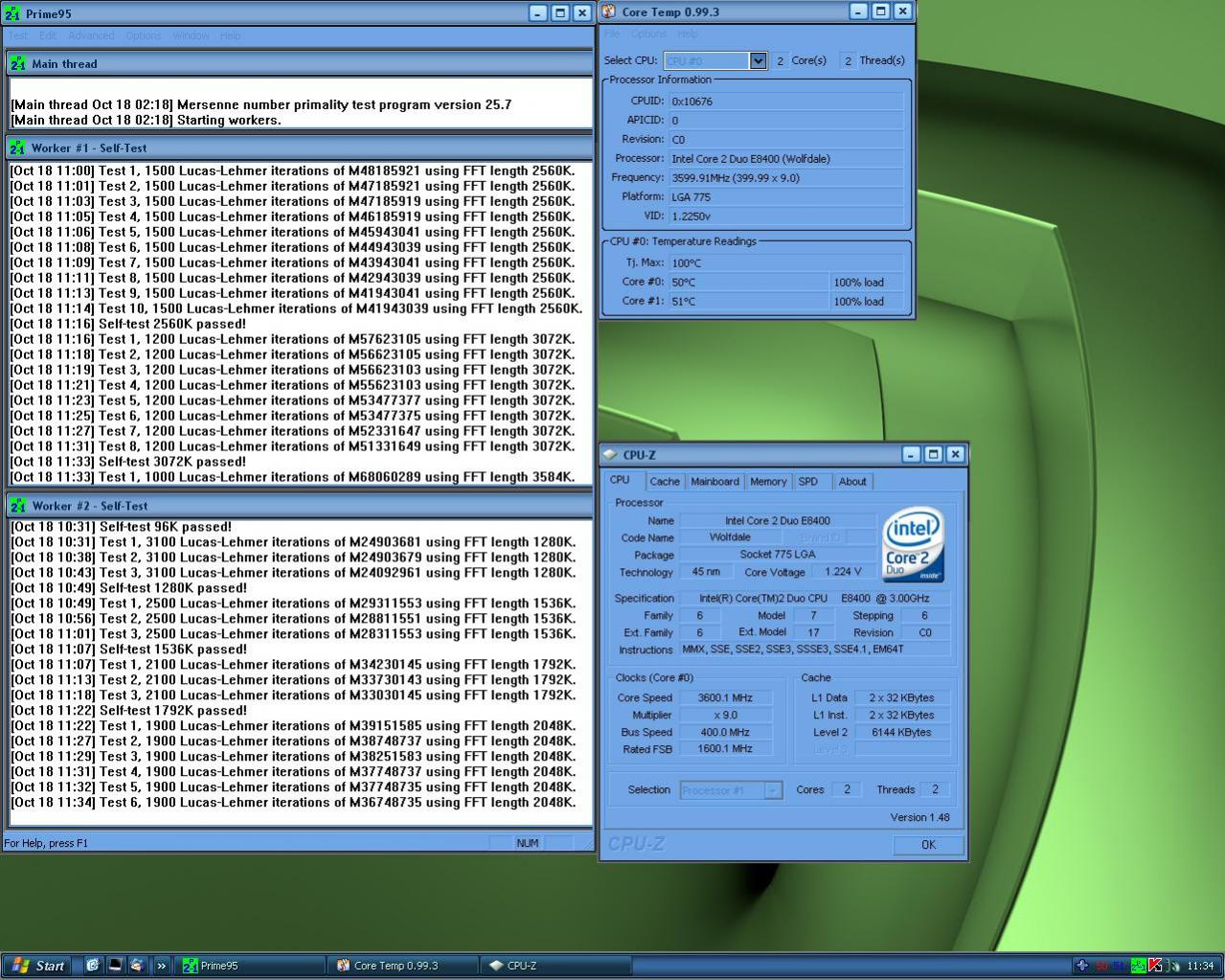Click the blue plus tray icon

tap(1082, 966)
